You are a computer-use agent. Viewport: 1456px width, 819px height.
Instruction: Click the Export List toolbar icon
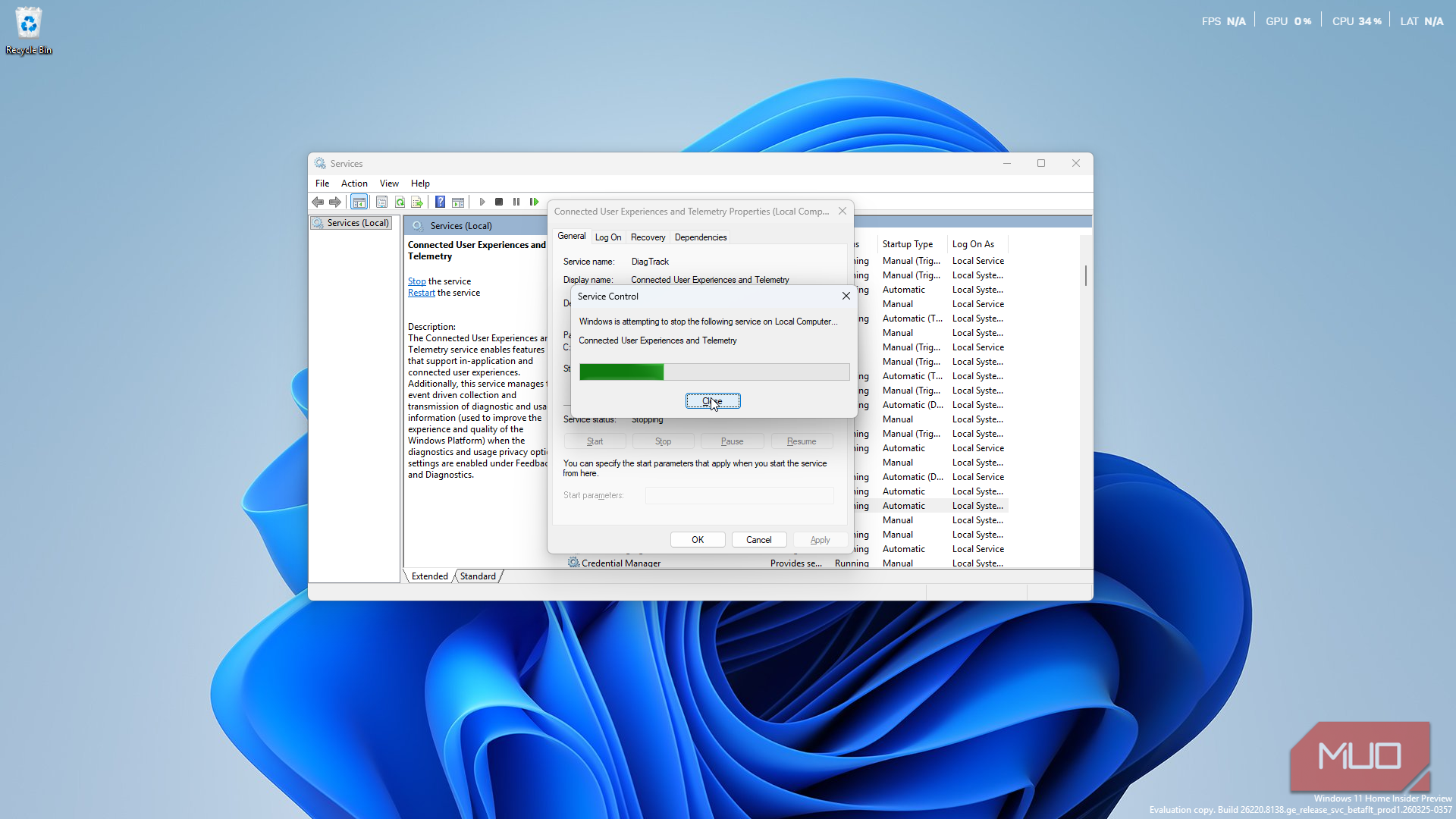point(417,202)
